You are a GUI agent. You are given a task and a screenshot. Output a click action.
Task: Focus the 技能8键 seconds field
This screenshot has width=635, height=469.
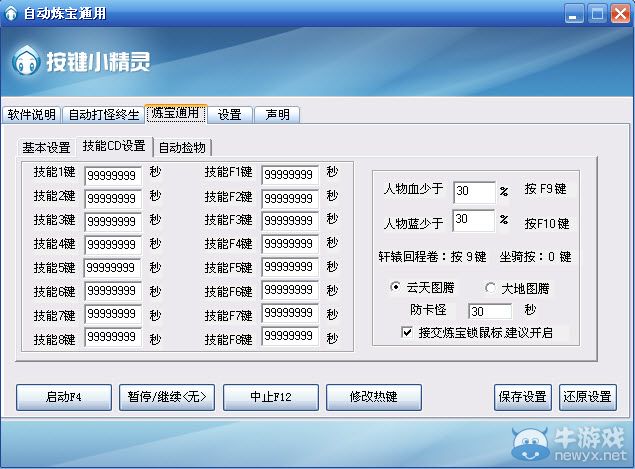click(113, 337)
